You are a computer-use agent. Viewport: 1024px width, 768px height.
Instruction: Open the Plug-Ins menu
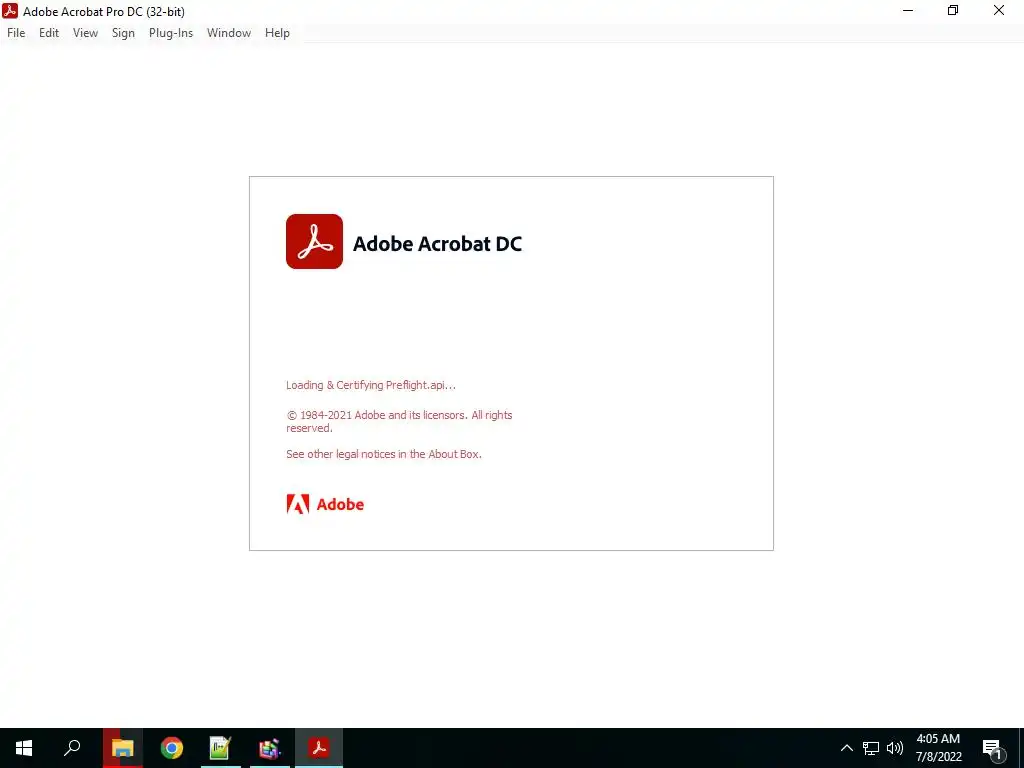pyautogui.click(x=171, y=33)
